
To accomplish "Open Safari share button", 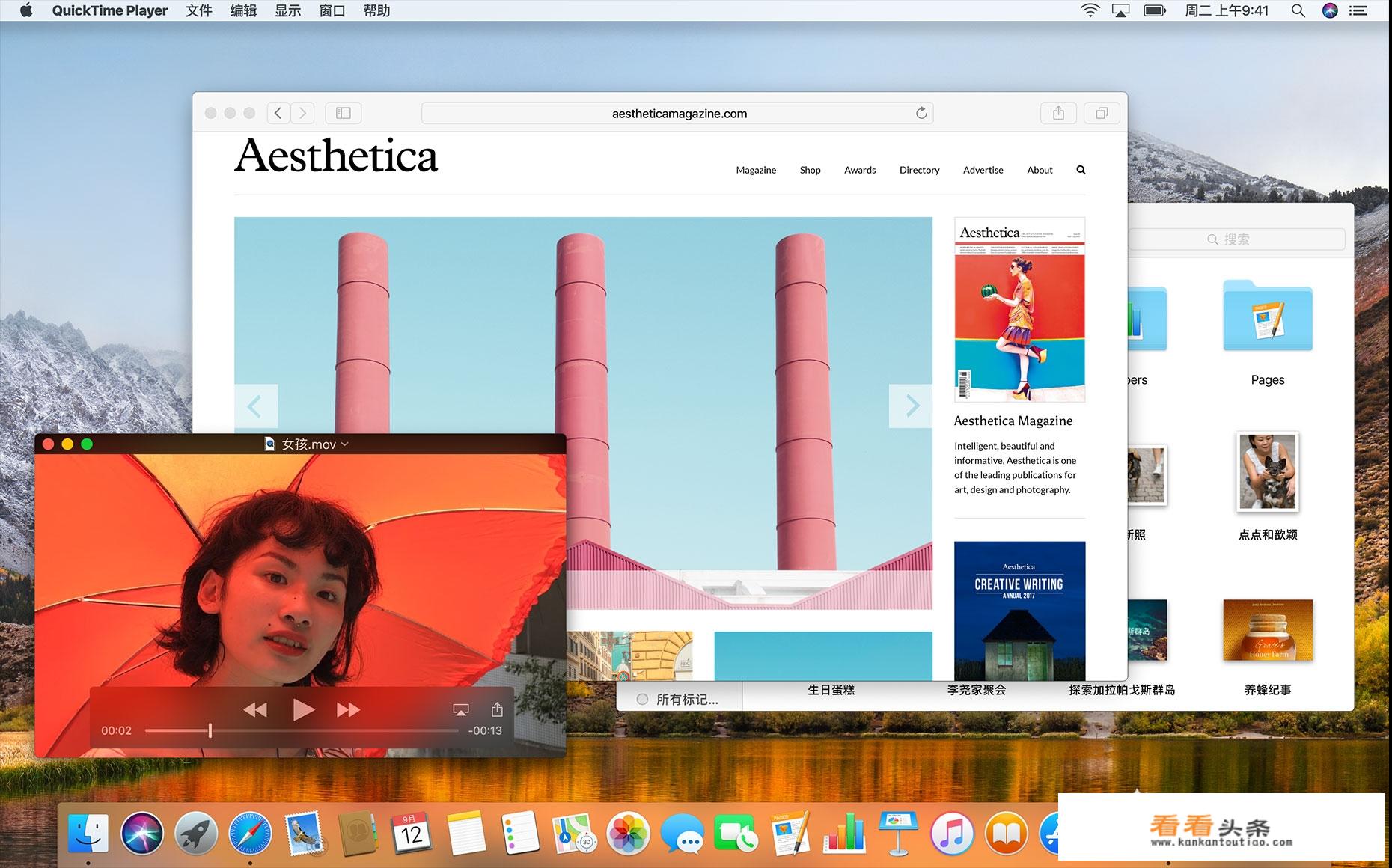I will click(x=1058, y=113).
